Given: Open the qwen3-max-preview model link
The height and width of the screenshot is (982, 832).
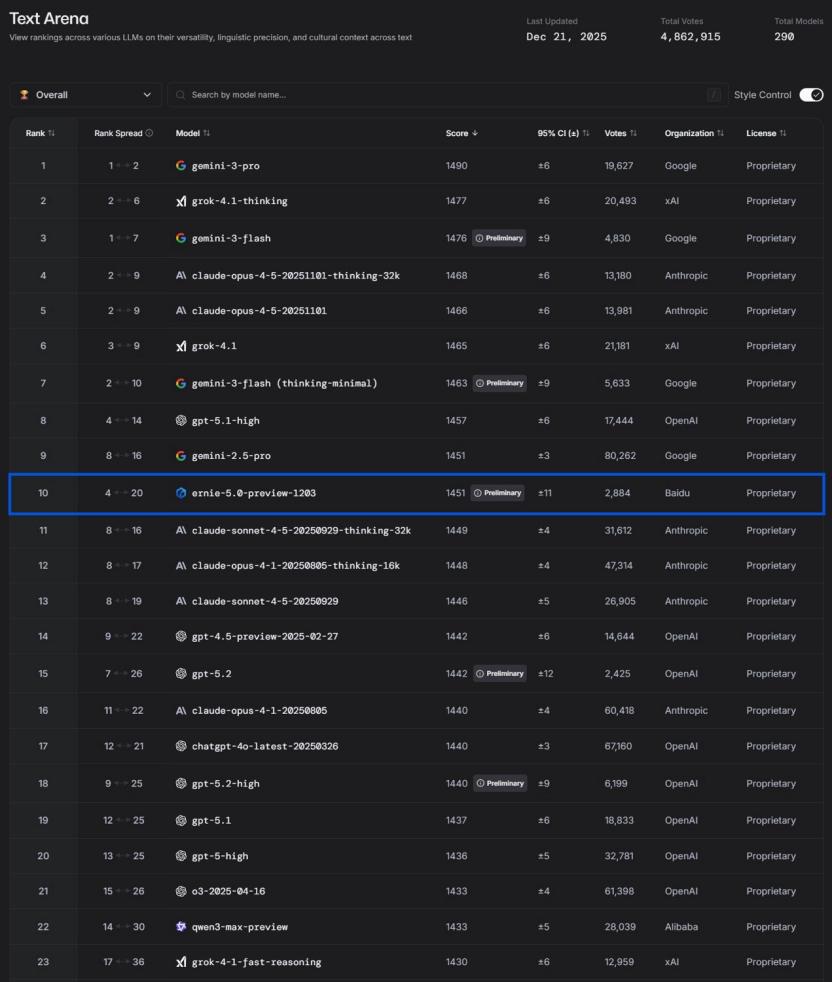Looking at the screenshot, I should click(239, 927).
